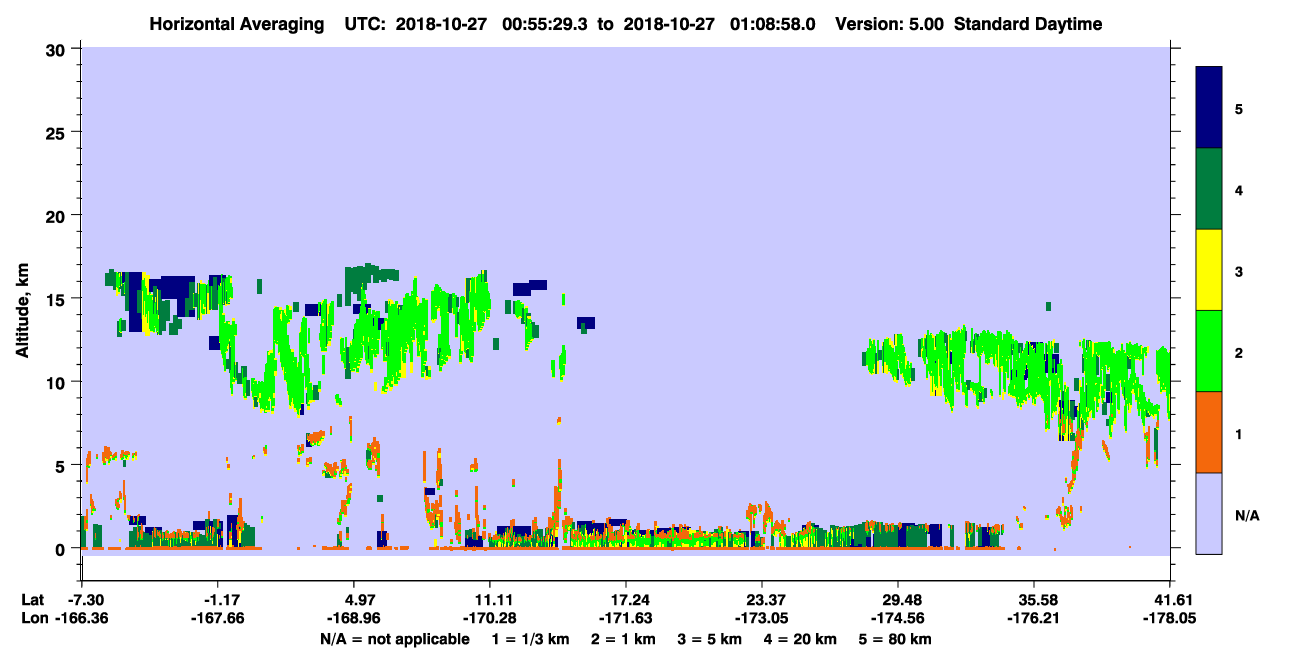Viewport: 1300px width, 667px height.
Task: Click the latitude 17.24 tick label
Action: 625,600
